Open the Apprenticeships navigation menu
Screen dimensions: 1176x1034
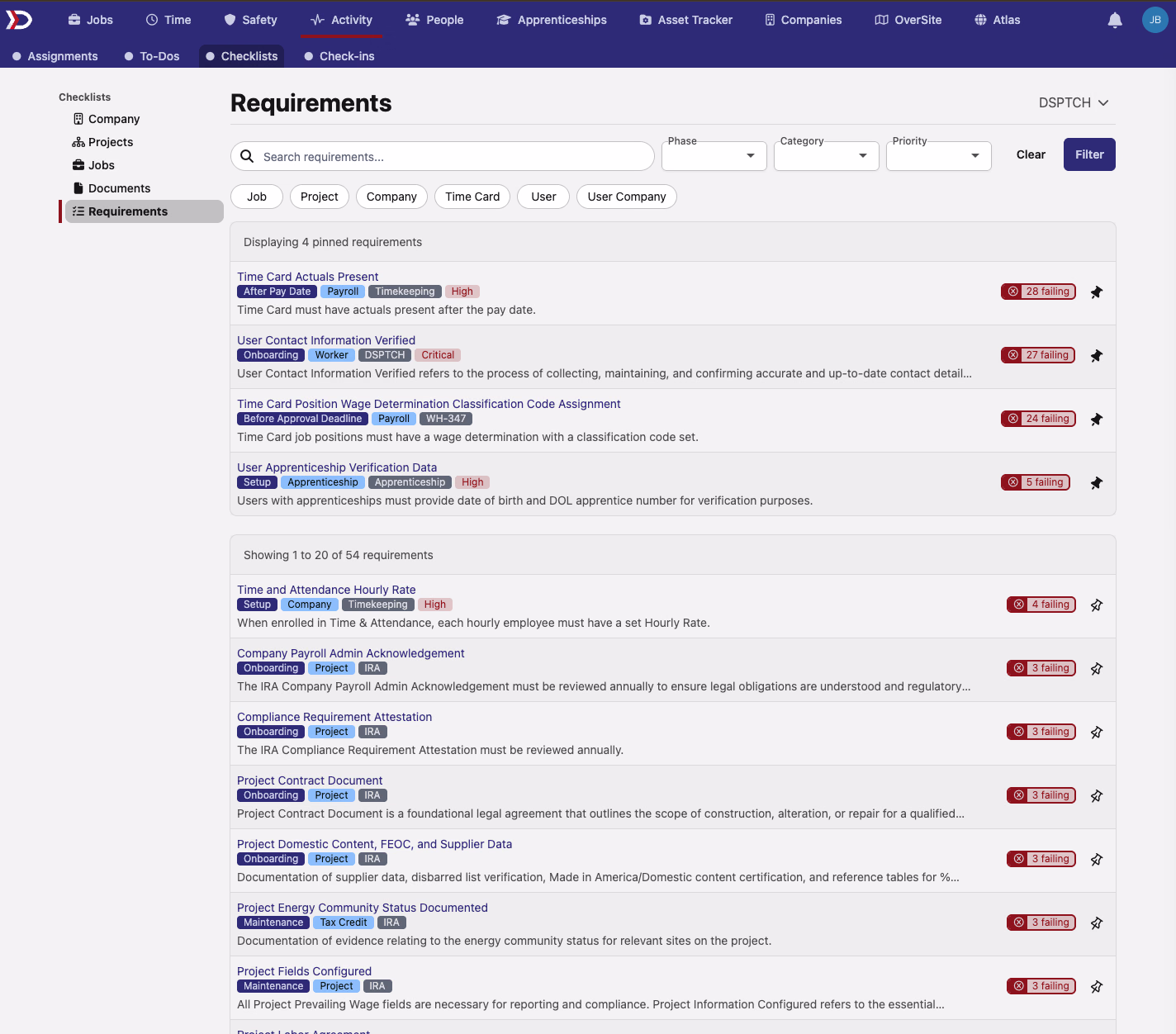(x=552, y=20)
